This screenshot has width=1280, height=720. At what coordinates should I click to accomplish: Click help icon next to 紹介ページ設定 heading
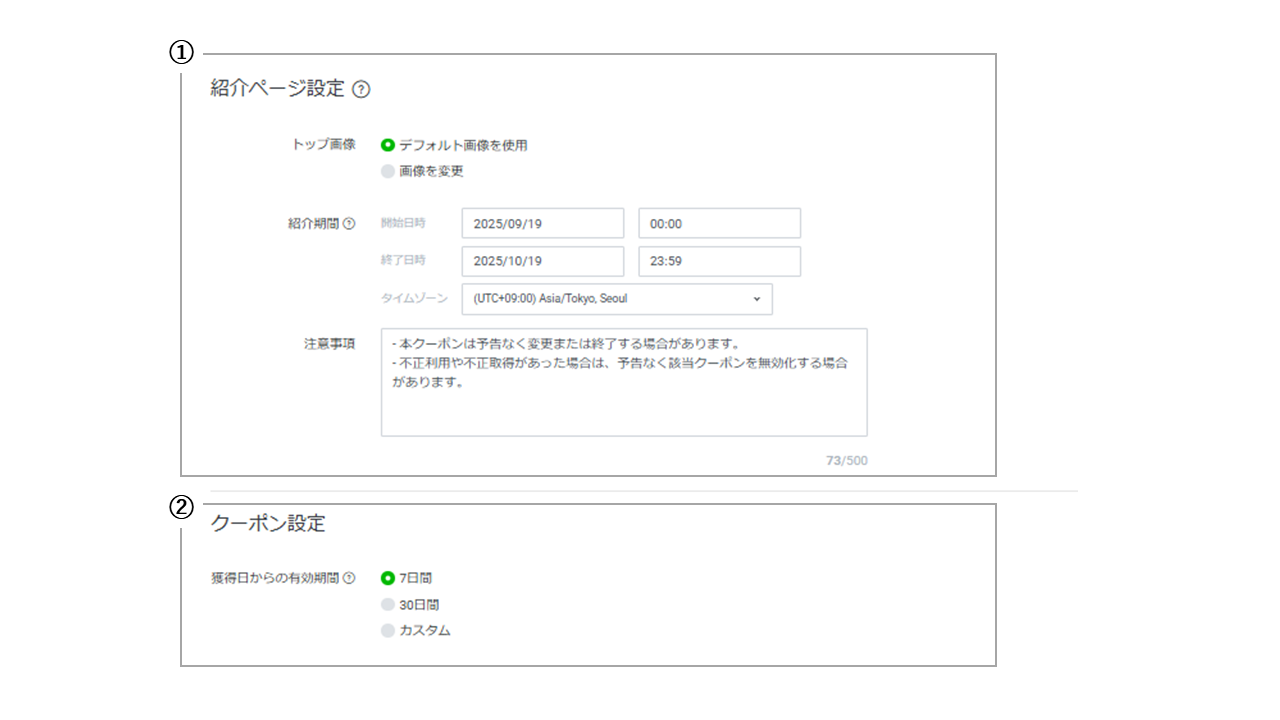click(362, 89)
